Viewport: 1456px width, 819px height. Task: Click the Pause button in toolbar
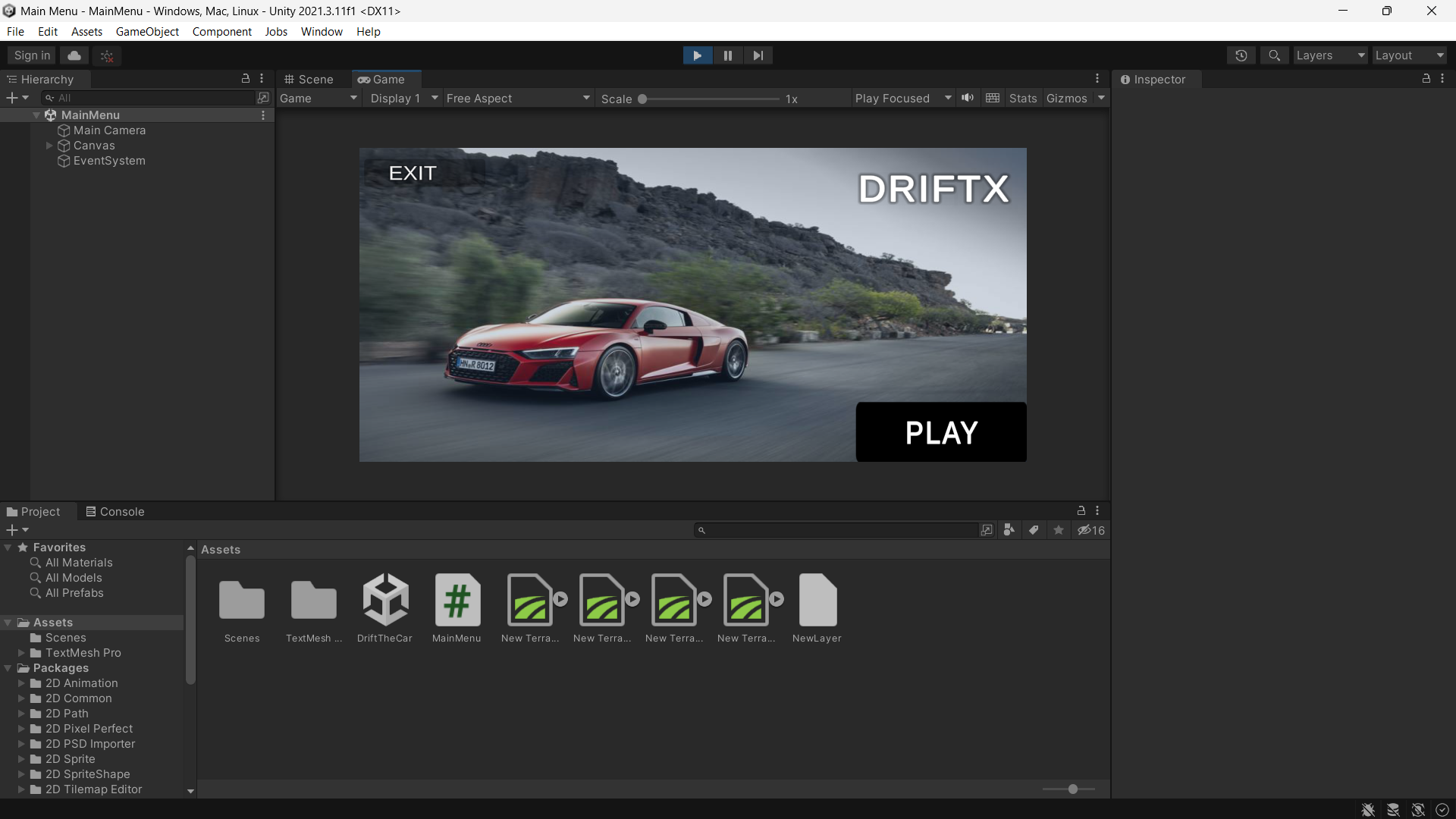tap(727, 55)
